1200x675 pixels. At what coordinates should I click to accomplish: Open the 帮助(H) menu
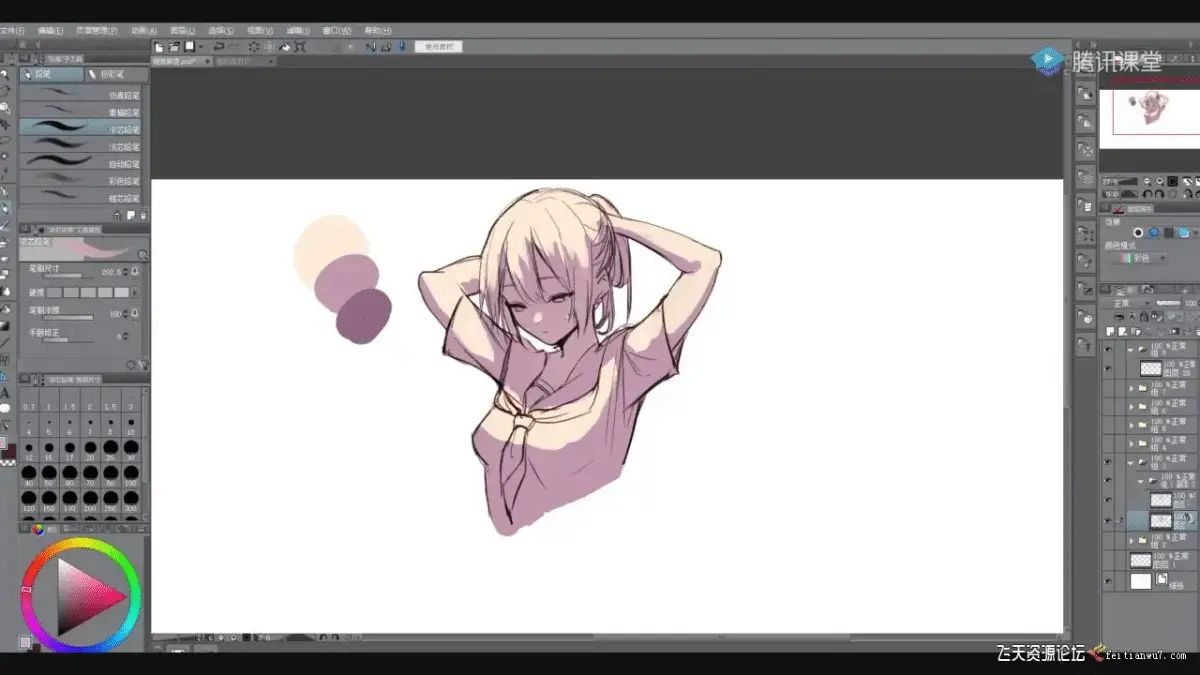(378, 30)
